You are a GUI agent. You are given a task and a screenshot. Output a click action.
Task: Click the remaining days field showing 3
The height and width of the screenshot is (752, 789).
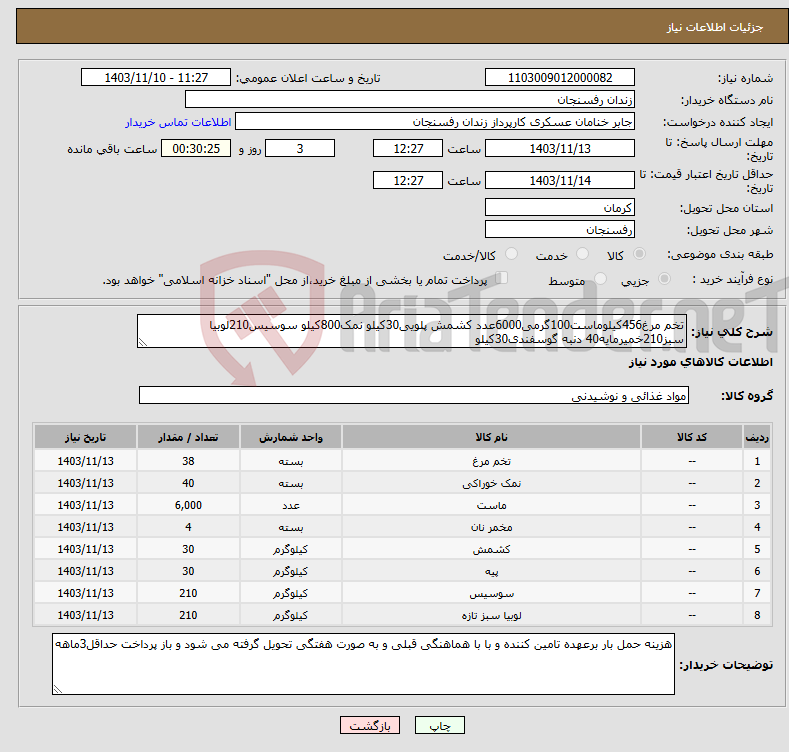[300, 148]
